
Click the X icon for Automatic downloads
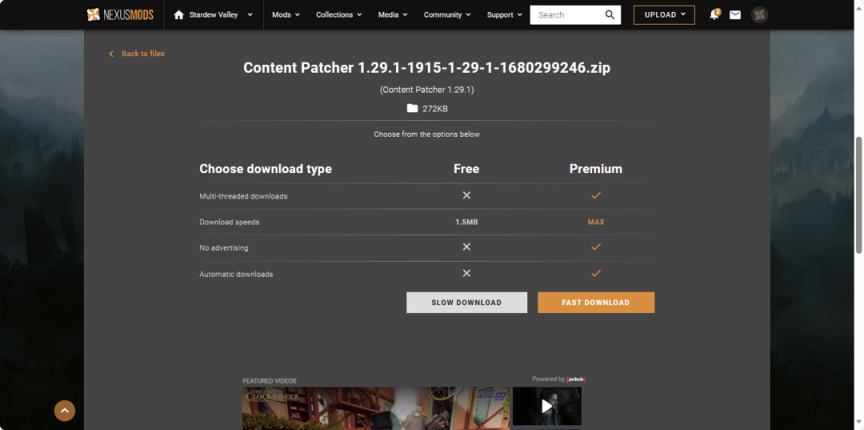(466, 273)
